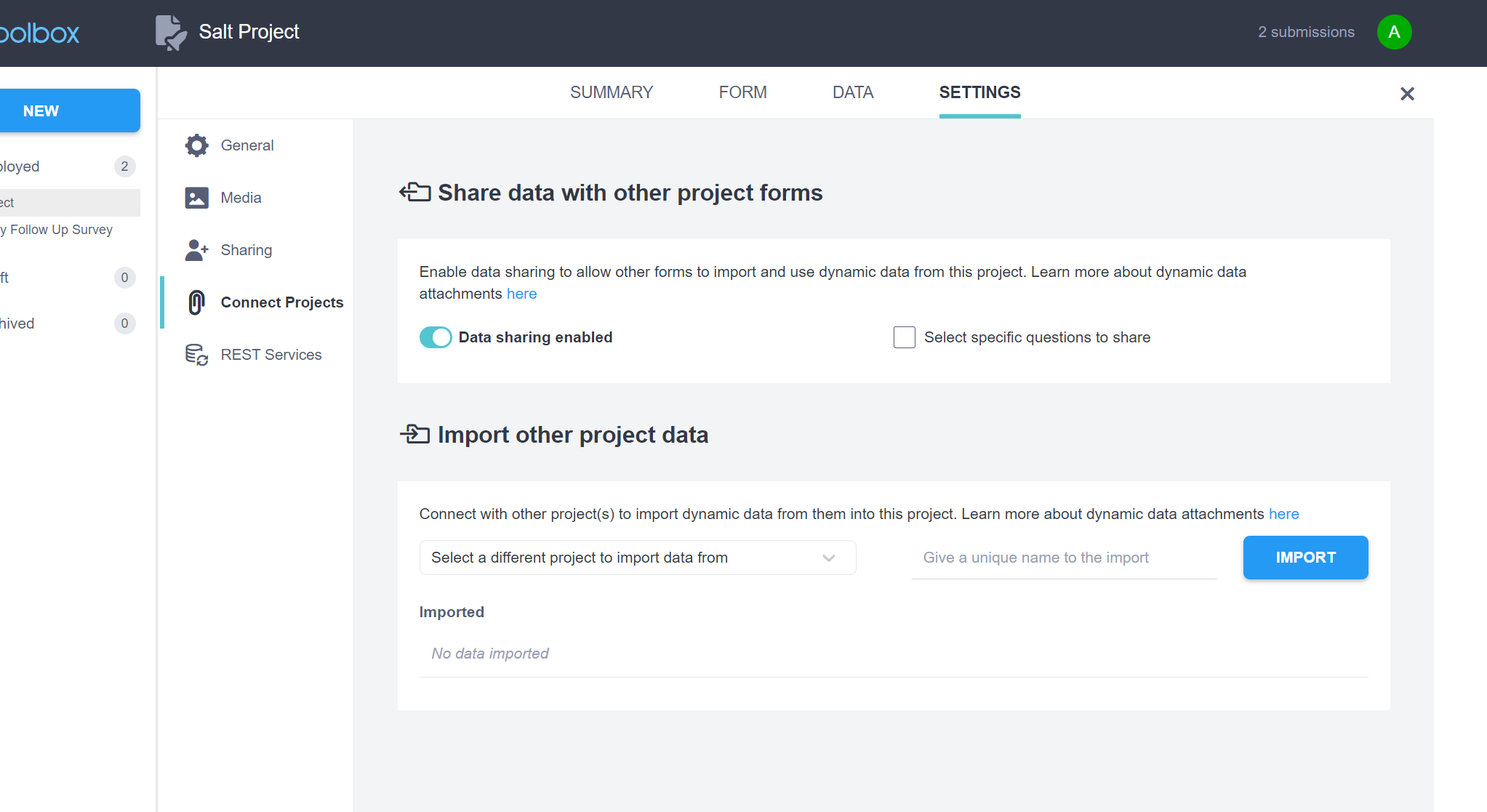Screen dimensions: 1487x812
Task: Click the Media image icon
Action: pyautogui.click(x=196, y=198)
